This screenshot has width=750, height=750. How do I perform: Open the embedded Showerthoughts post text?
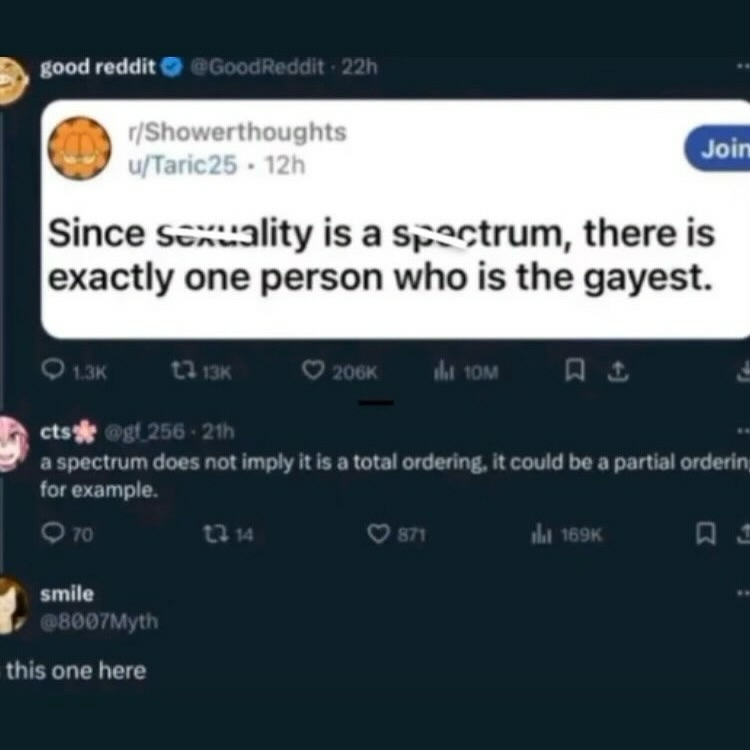tap(380, 257)
